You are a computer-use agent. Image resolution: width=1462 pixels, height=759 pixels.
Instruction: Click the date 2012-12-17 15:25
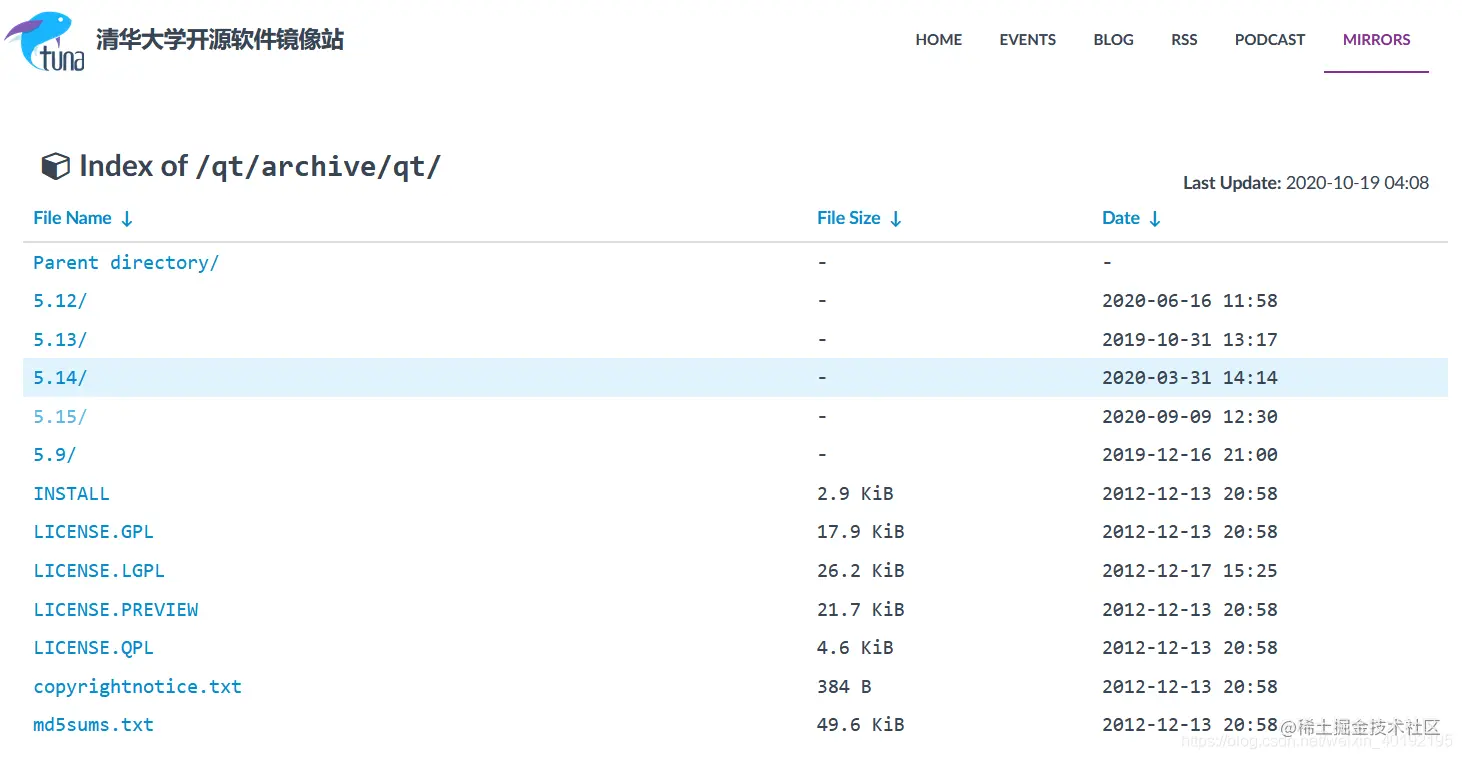coord(1190,571)
